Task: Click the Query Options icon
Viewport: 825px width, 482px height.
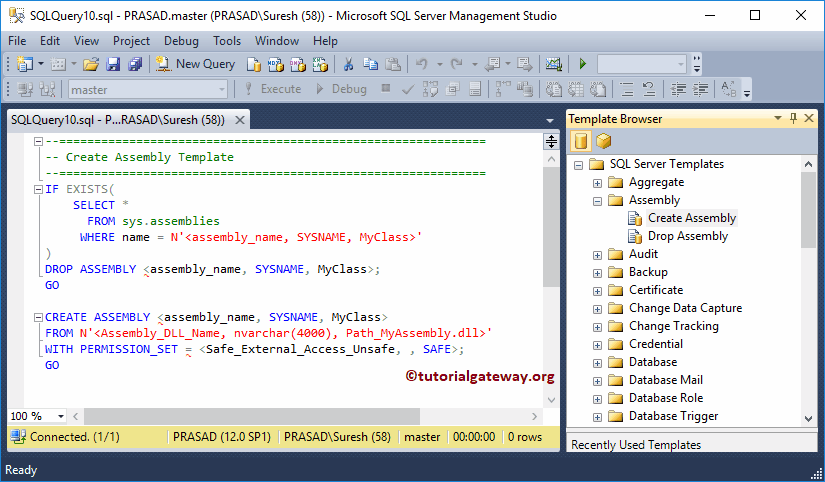Action: click(x=452, y=90)
